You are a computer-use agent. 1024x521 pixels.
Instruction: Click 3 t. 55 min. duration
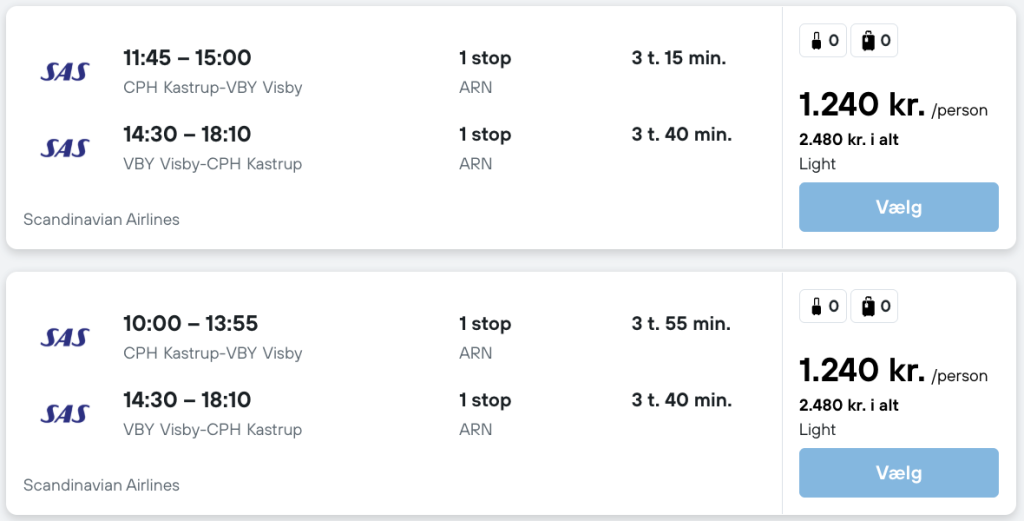point(680,324)
